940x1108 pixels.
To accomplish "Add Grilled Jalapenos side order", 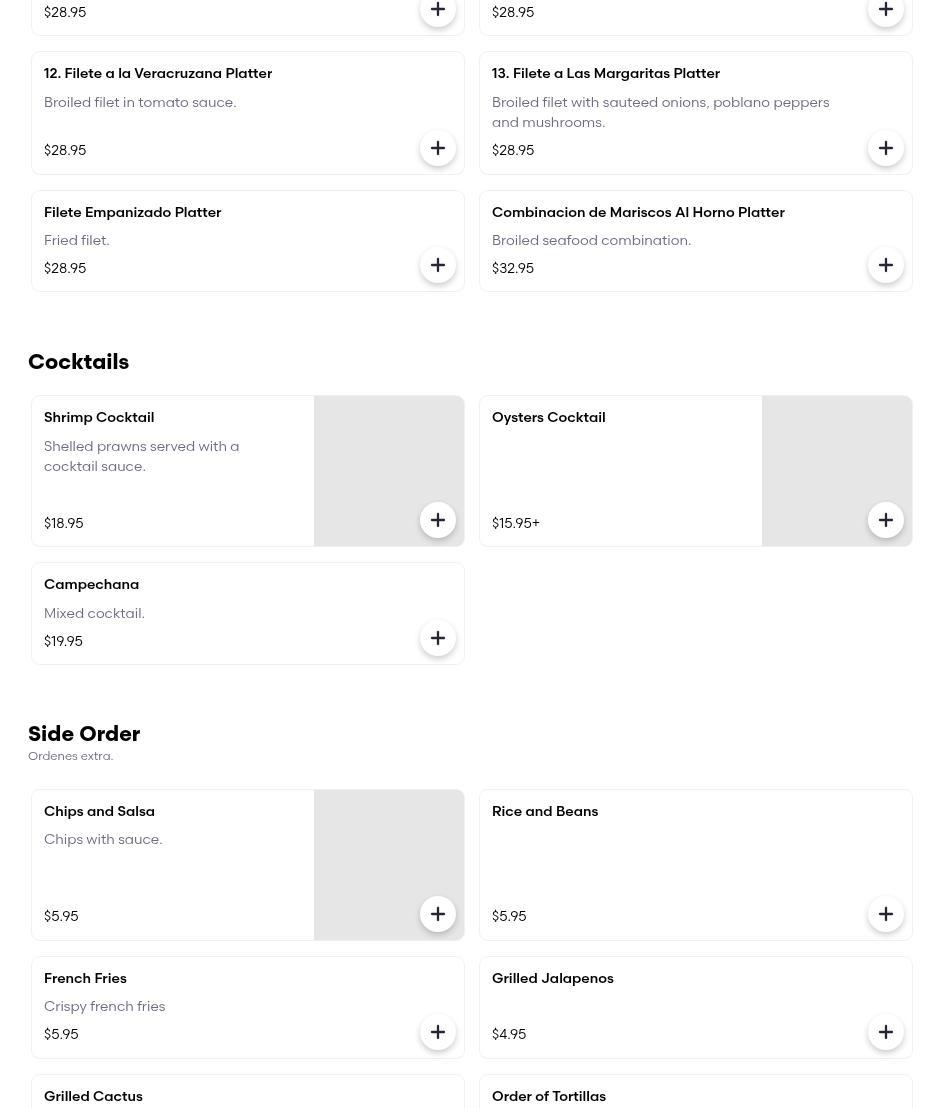I will point(886,1032).
